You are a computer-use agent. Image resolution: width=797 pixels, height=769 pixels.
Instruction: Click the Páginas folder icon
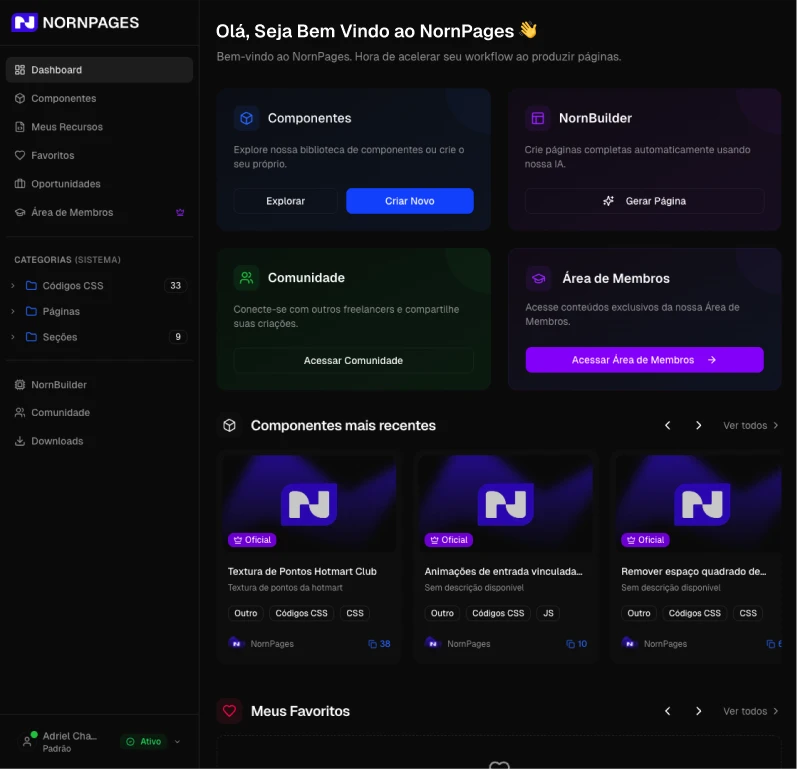pos(31,311)
